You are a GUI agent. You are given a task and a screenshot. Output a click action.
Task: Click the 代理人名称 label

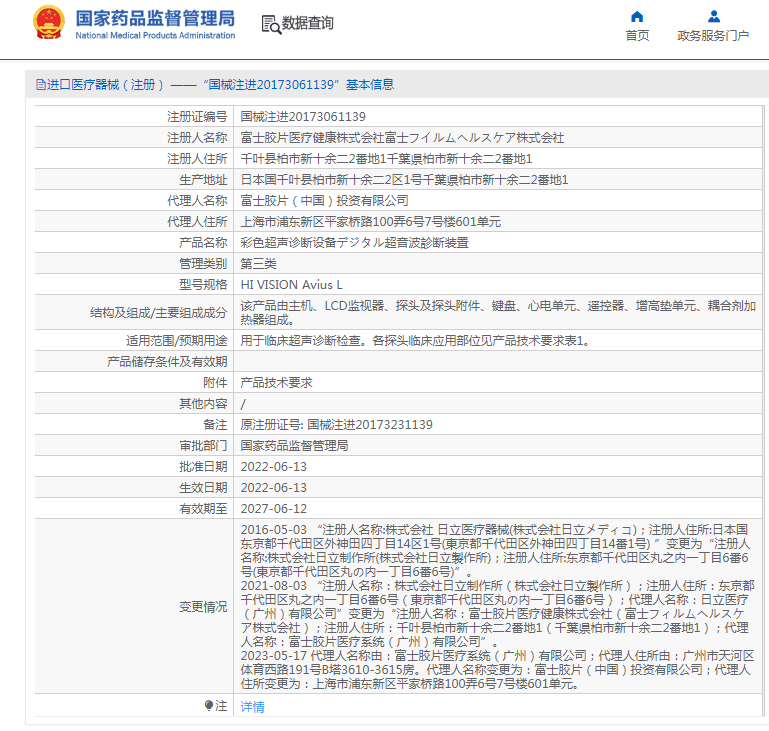[x=197, y=201]
